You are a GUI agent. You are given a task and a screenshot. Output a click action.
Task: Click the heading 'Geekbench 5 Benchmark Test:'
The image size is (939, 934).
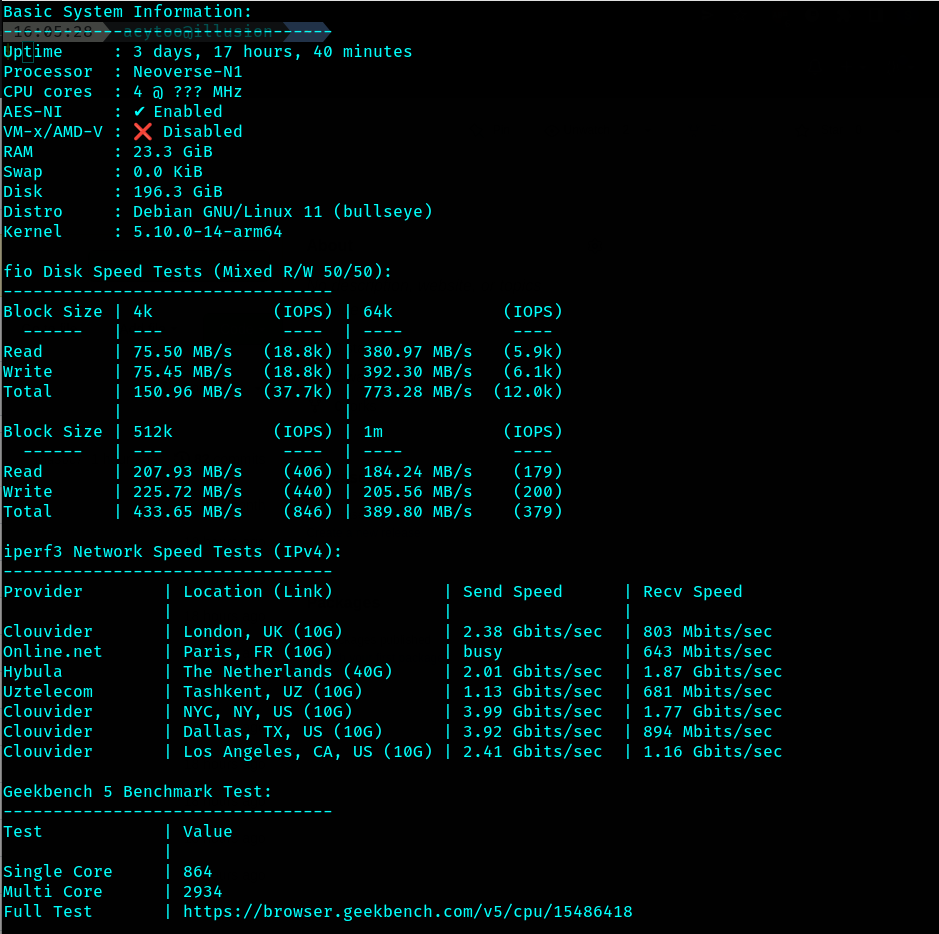pos(138,792)
